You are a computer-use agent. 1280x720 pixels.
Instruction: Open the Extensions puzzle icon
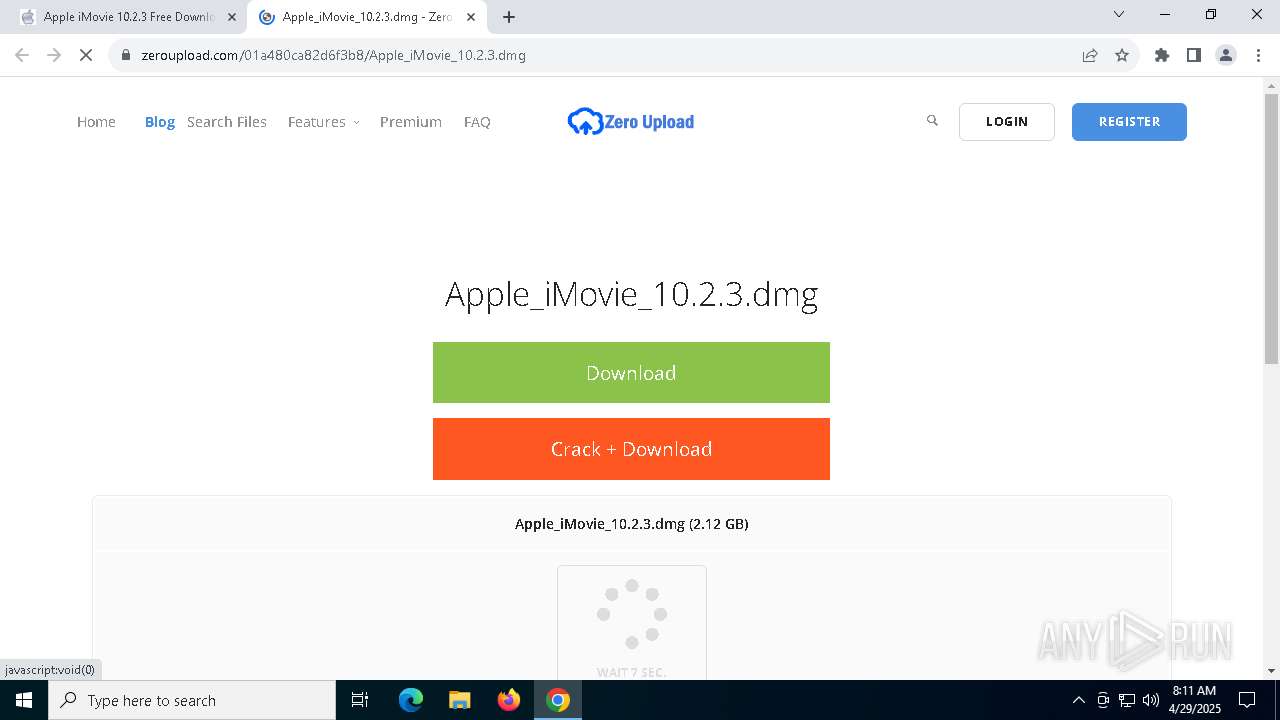pyautogui.click(x=1162, y=55)
